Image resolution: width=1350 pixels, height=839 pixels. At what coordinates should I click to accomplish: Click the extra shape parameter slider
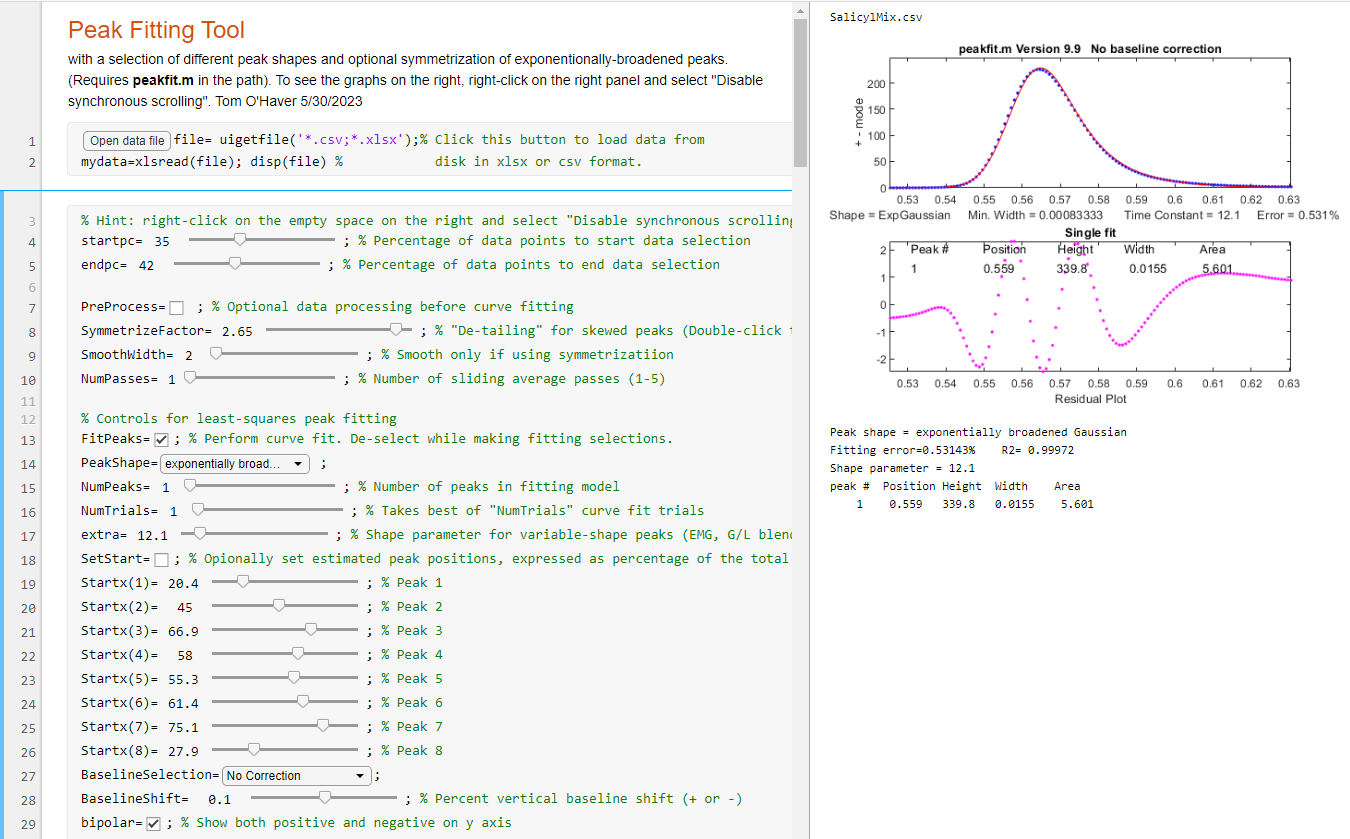click(x=200, y=534)
